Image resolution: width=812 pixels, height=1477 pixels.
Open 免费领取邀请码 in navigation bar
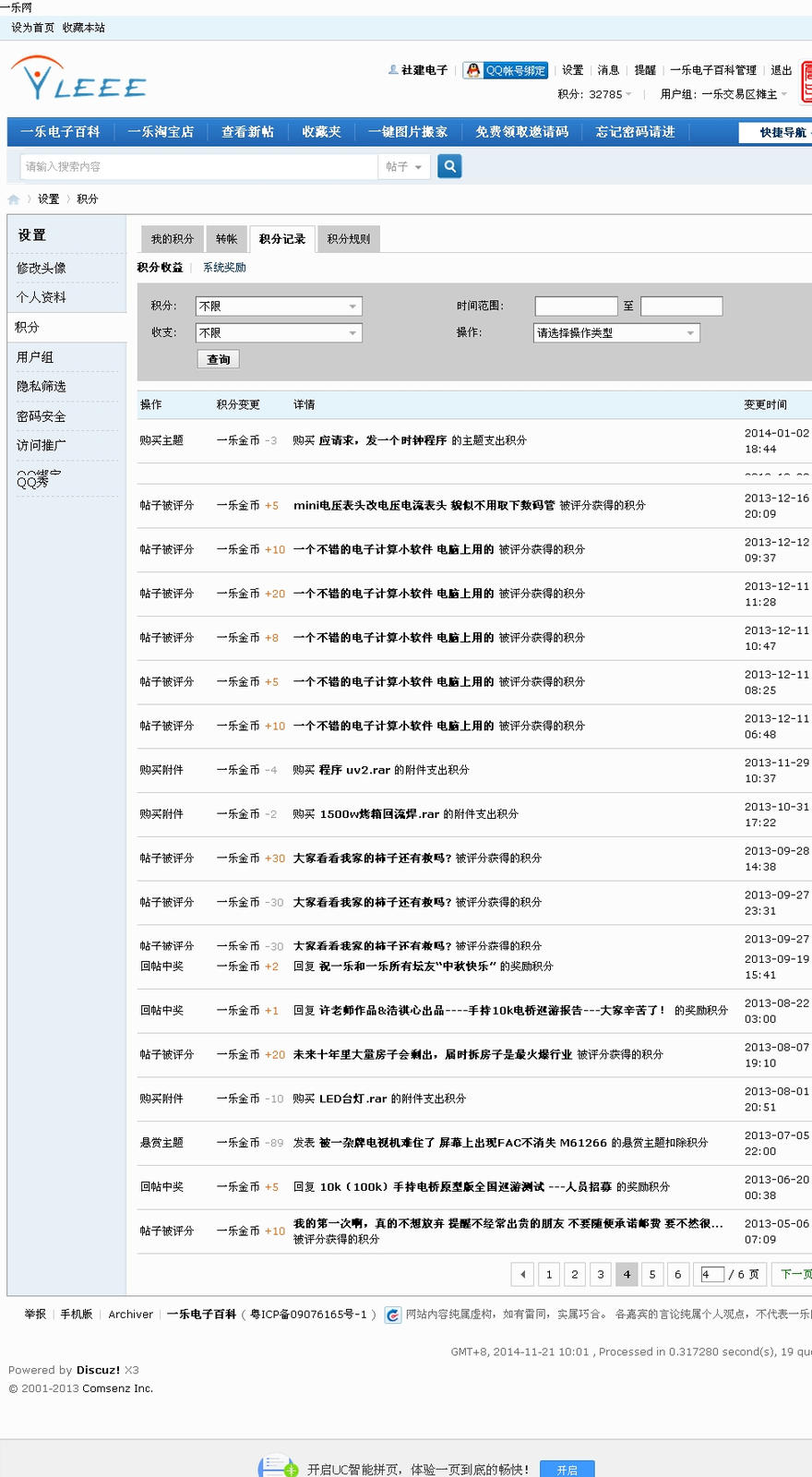pos(522,132)
